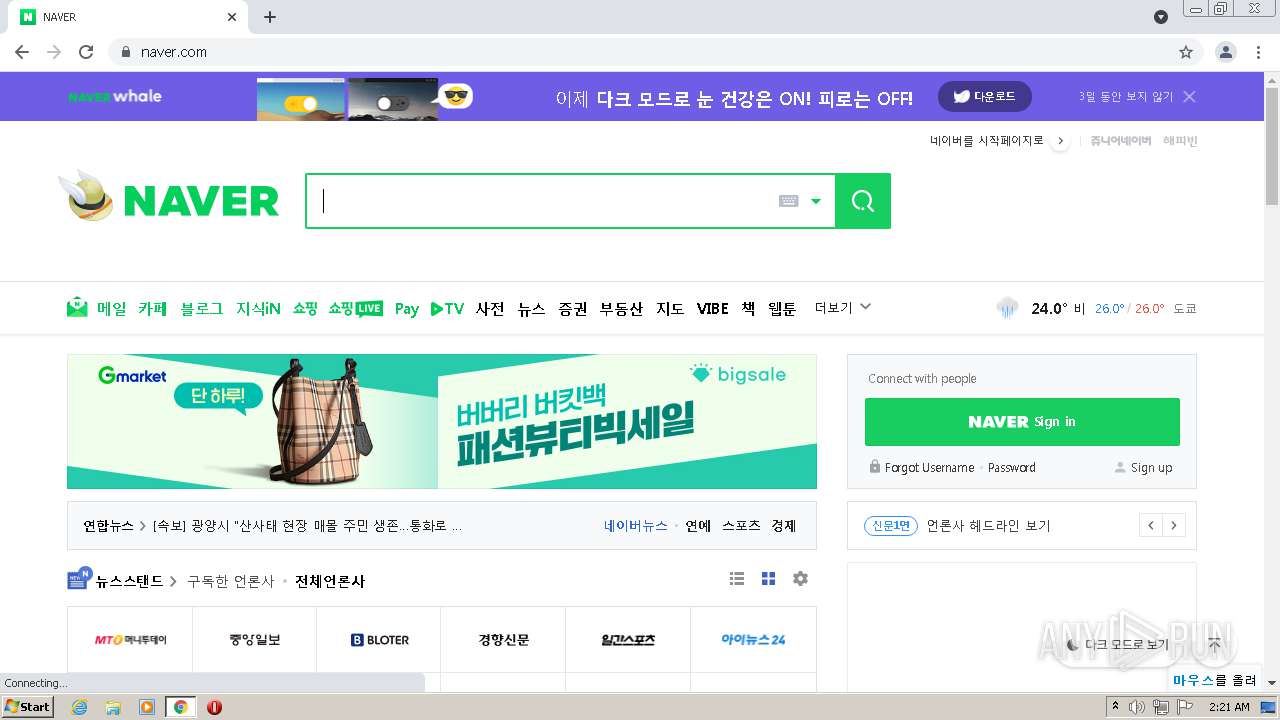Open the 증권 stocks link
This screenshot has height=720, width=1280.
point(573,309)
